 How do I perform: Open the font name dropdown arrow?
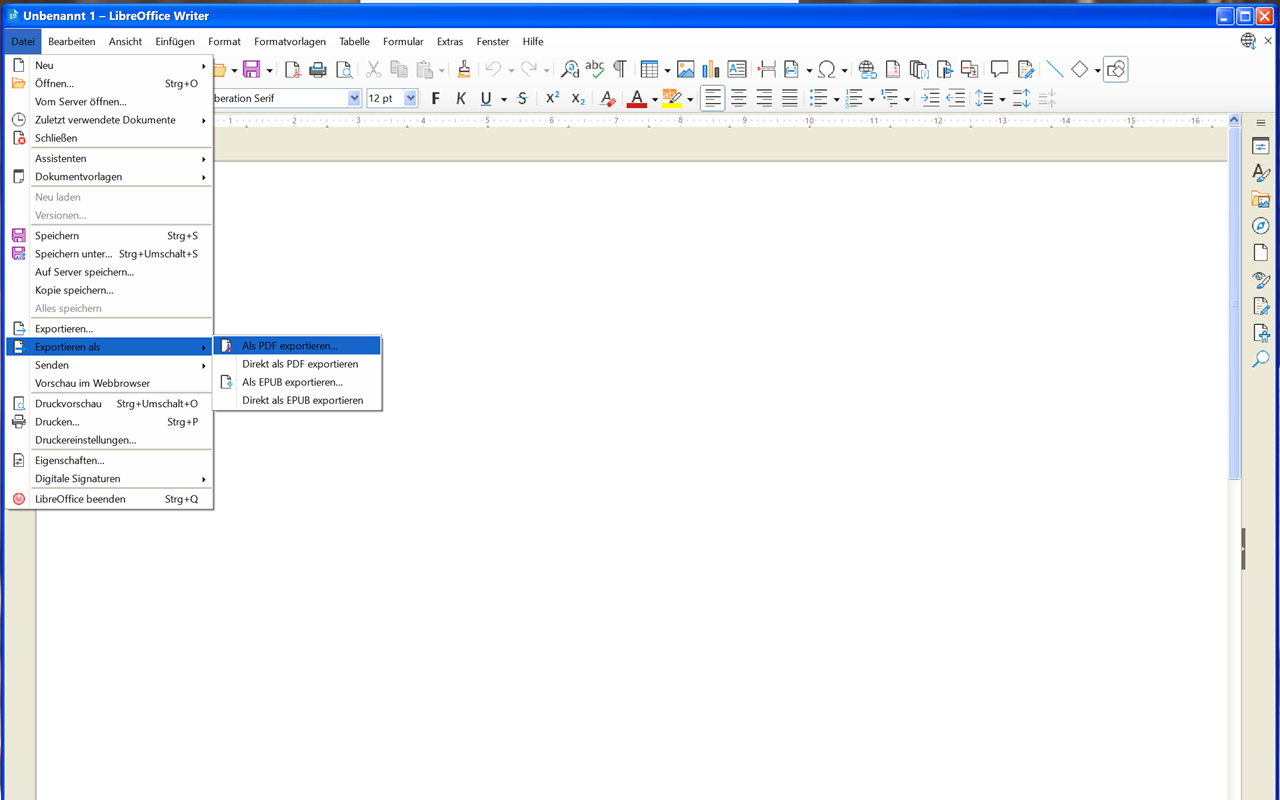click(354, 98)
